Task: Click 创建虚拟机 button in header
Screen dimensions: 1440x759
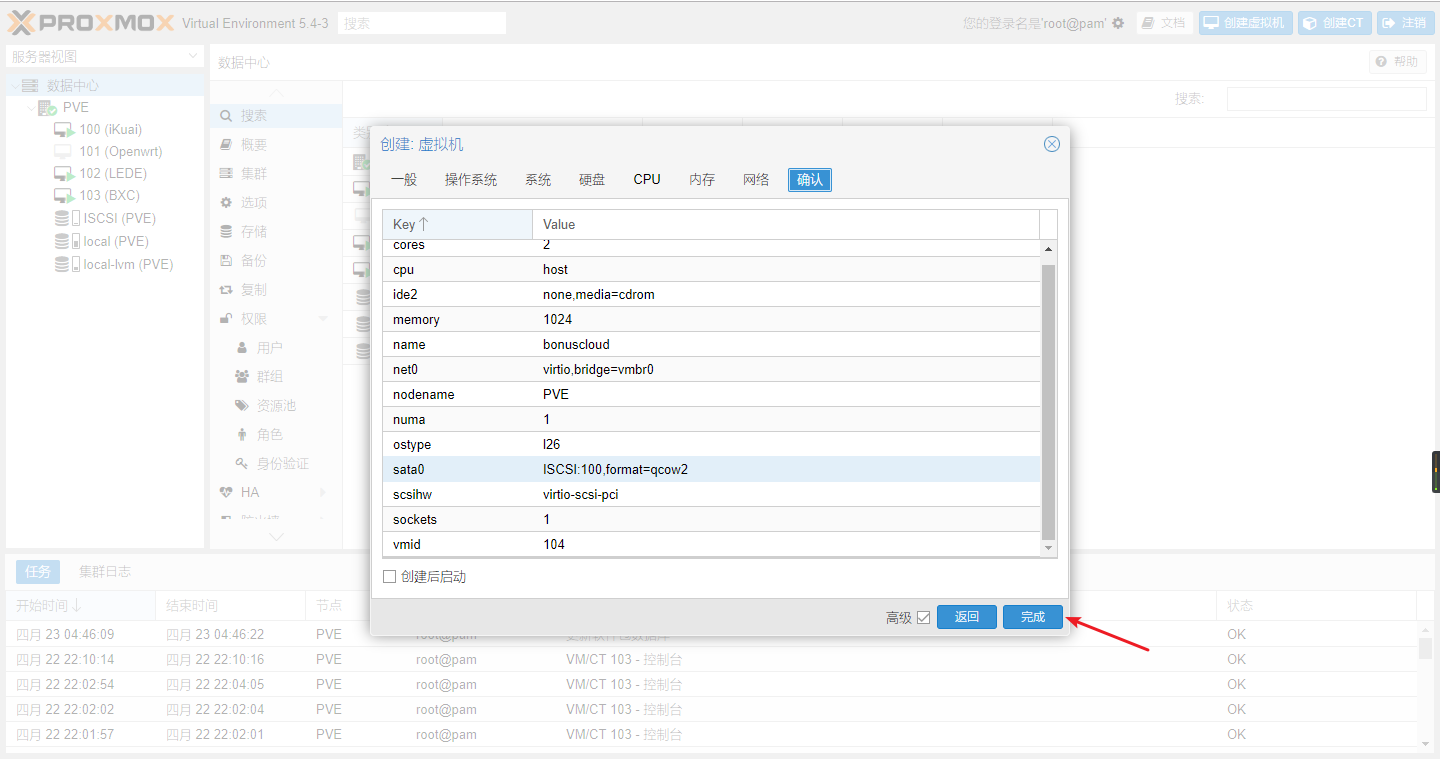Action: (1246, 23)
